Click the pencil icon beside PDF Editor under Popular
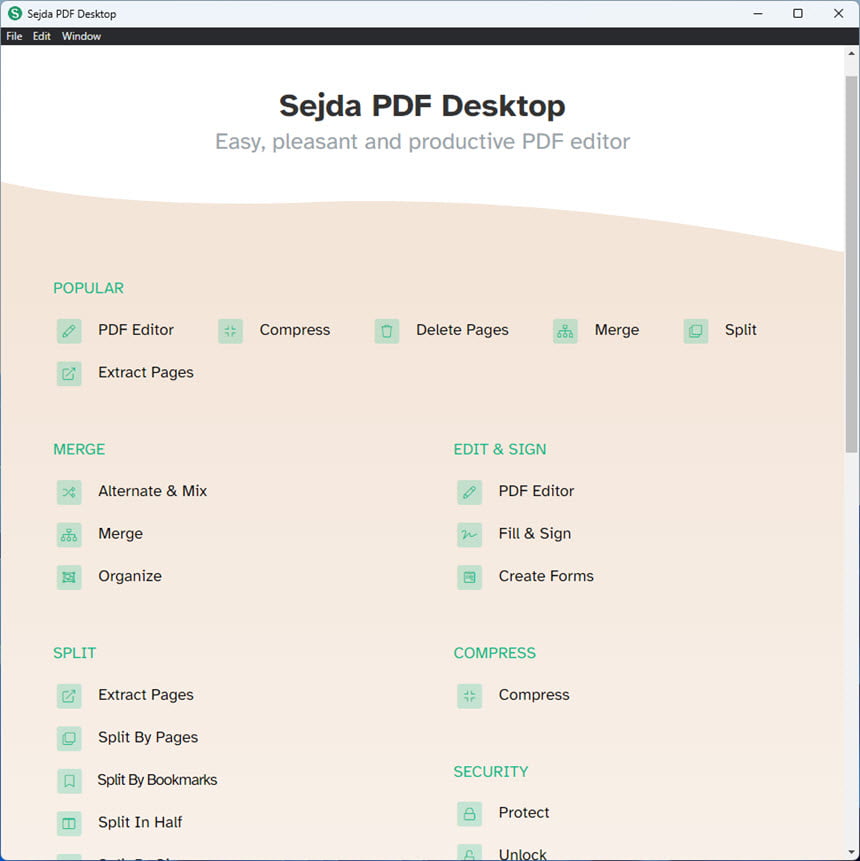The image size is (860, 861). 69,331
